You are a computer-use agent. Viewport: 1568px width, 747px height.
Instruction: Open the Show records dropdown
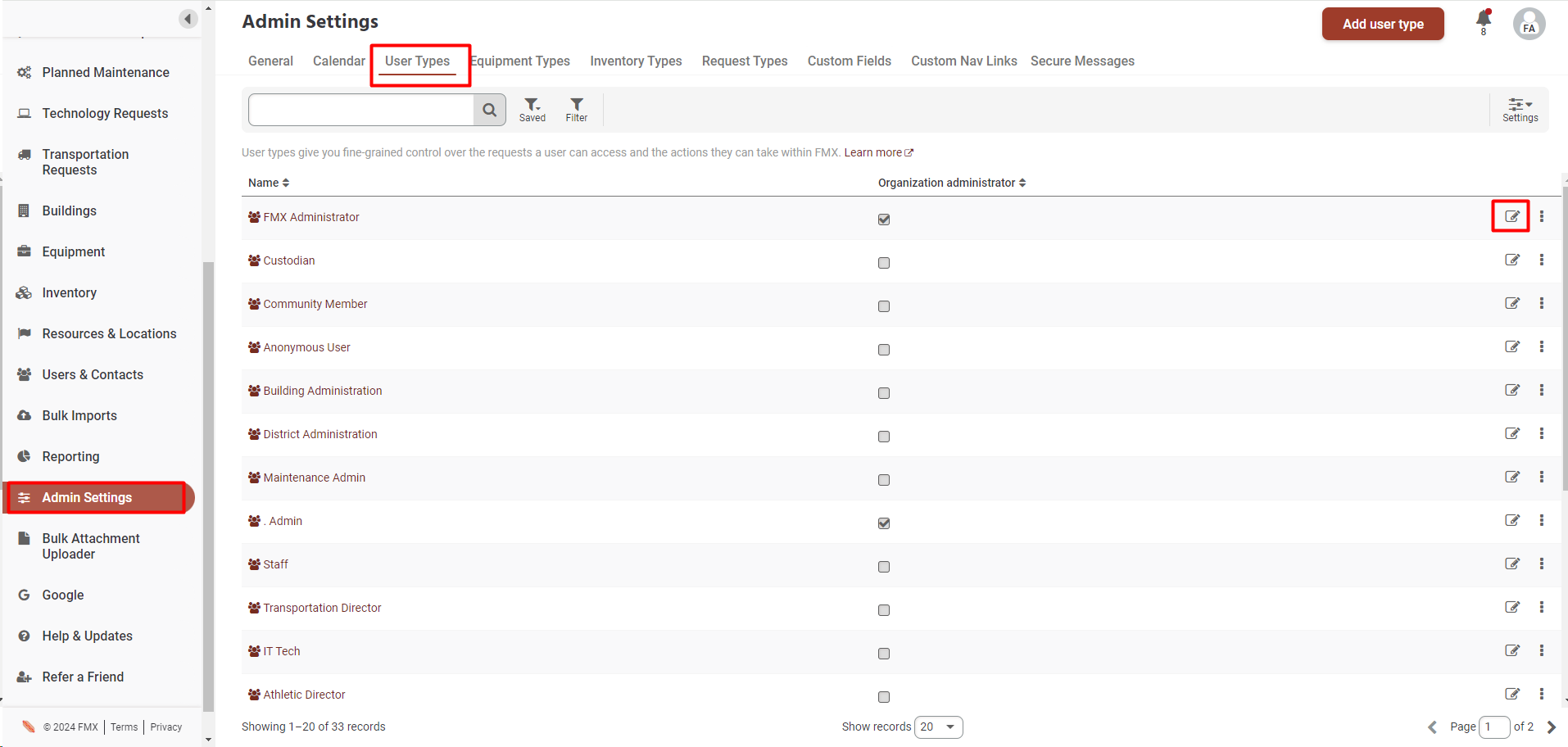pos(938,727)
